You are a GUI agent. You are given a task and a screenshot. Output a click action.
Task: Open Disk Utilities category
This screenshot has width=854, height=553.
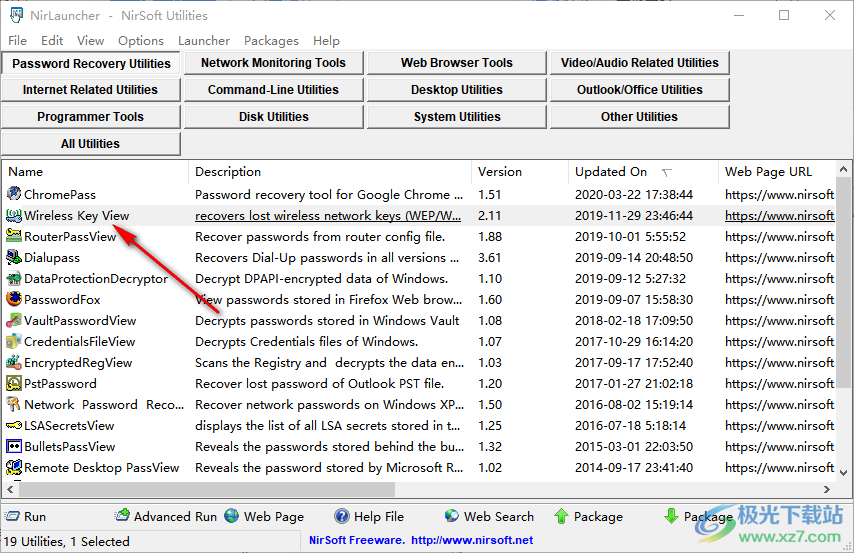pos(273,117)
